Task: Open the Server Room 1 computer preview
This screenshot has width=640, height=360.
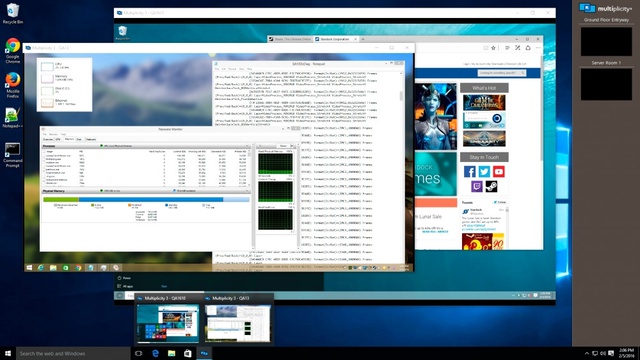Action: pos(606,84)
